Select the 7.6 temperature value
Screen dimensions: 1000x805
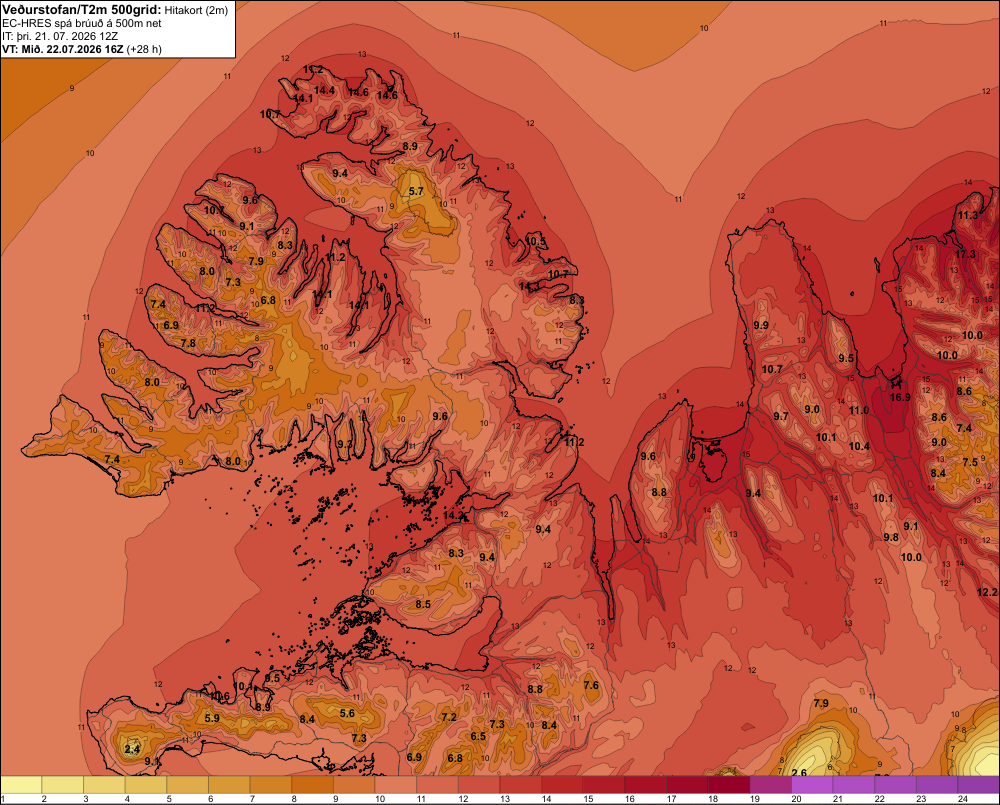coord(591,685)
